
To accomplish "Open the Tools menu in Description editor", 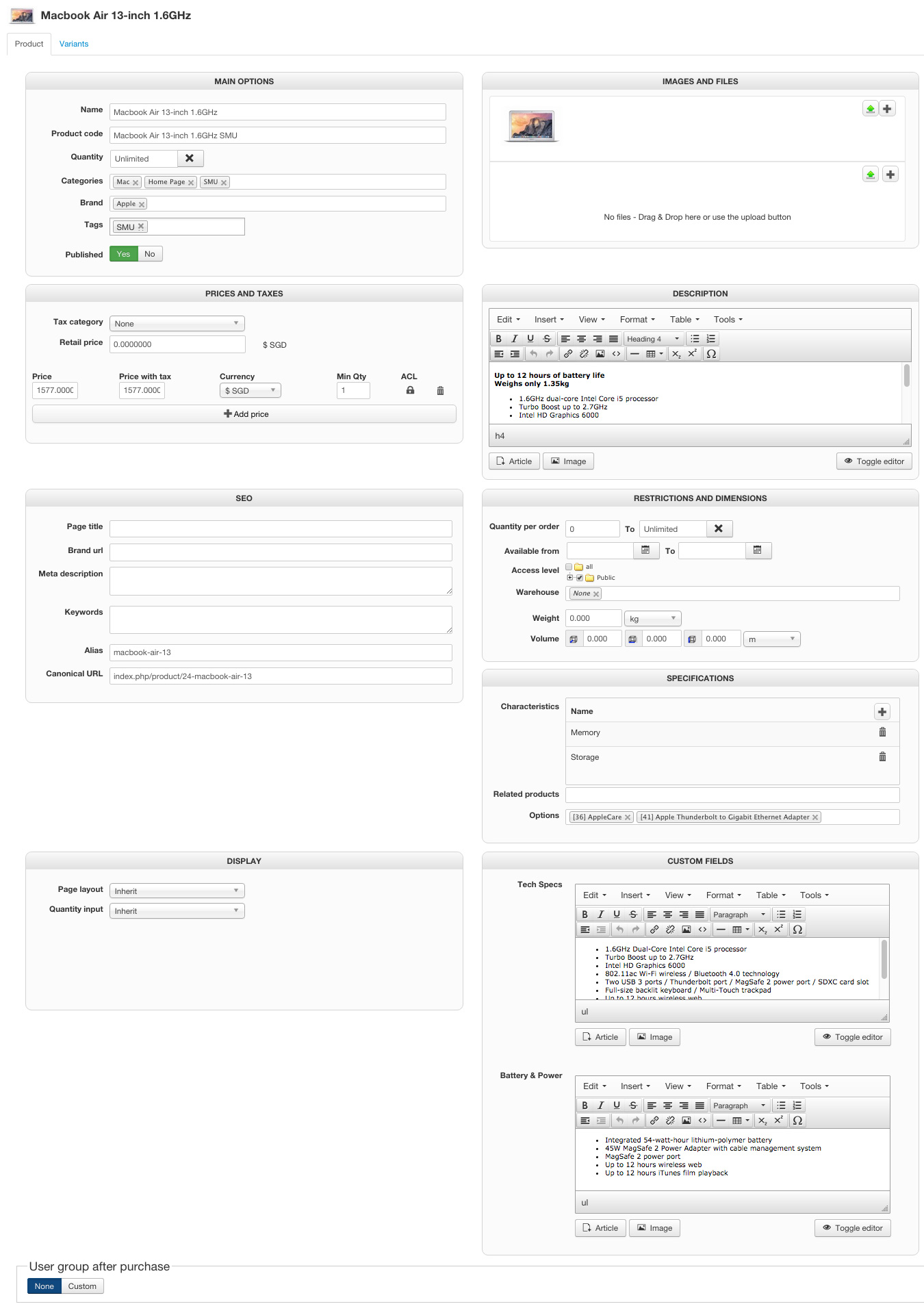I will coord(728,320).
